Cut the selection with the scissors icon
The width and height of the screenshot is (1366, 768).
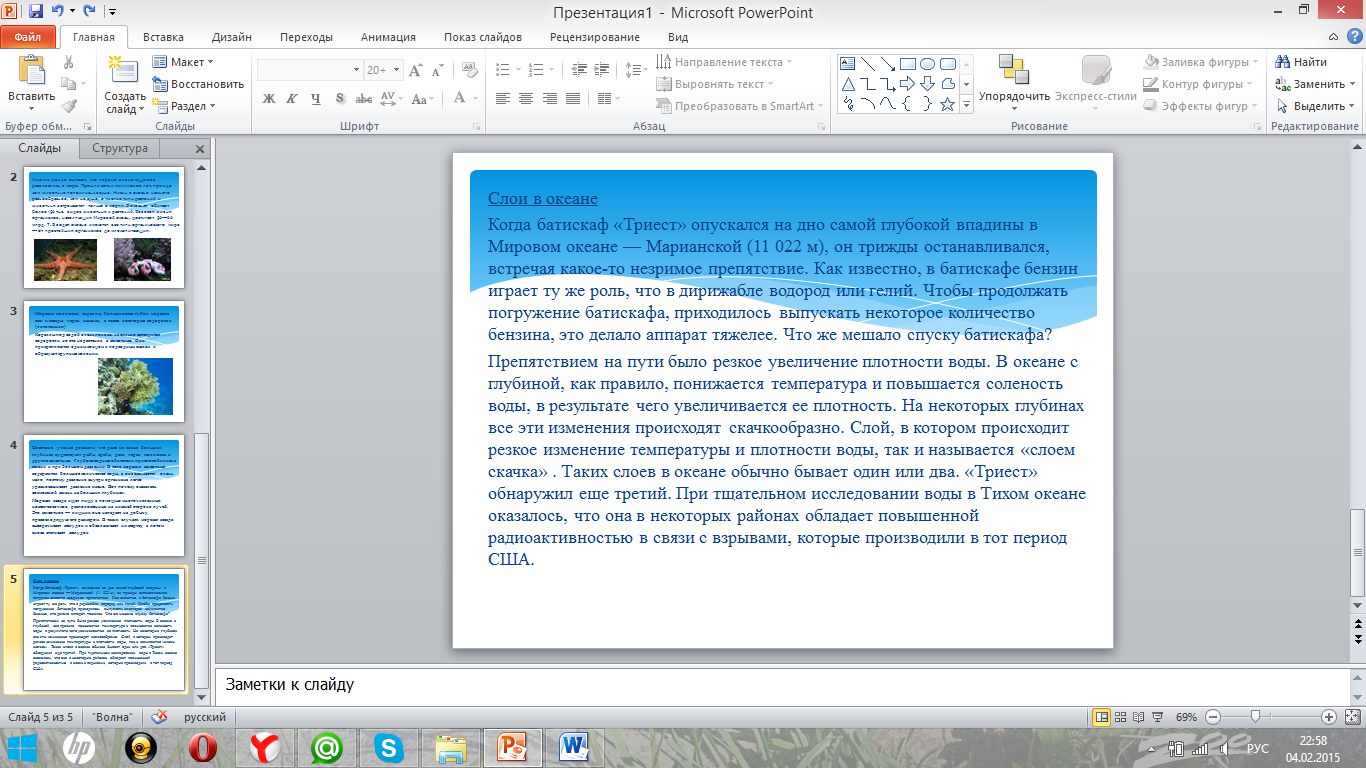pos(68,62)
